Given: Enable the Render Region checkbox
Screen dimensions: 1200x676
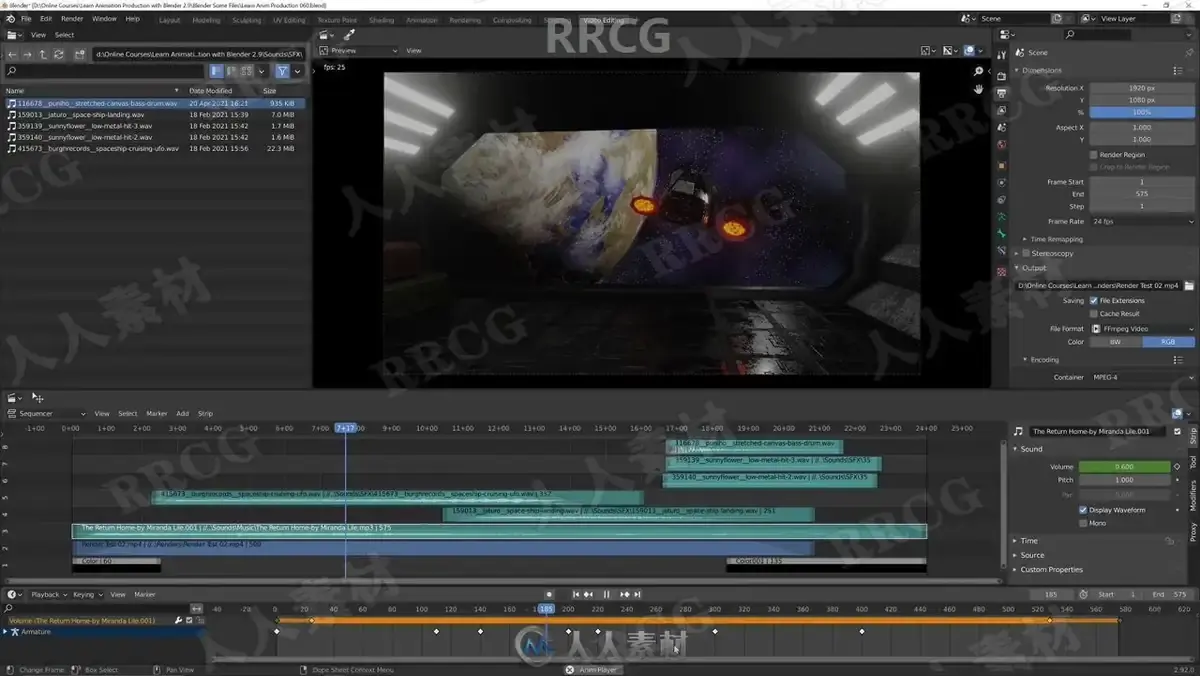Looking at the screenshot, I should tap(1093, 155).
